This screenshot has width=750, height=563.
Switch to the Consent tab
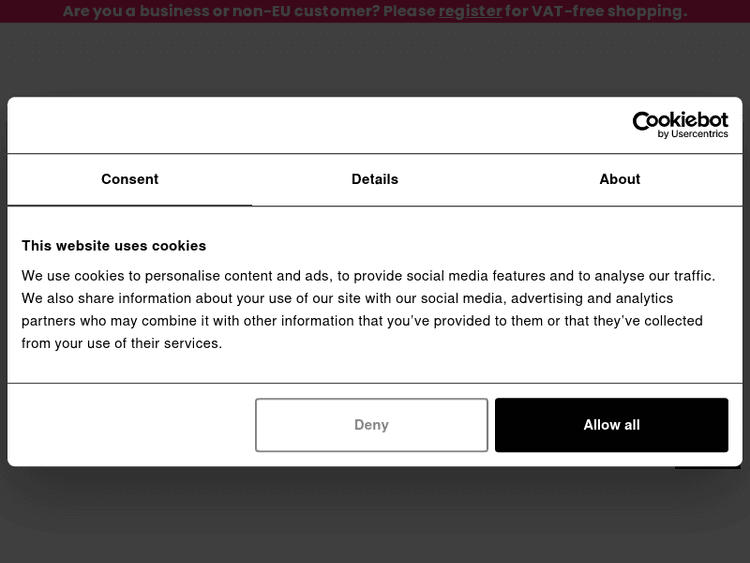pyautogui.click(x=130, y=179)
